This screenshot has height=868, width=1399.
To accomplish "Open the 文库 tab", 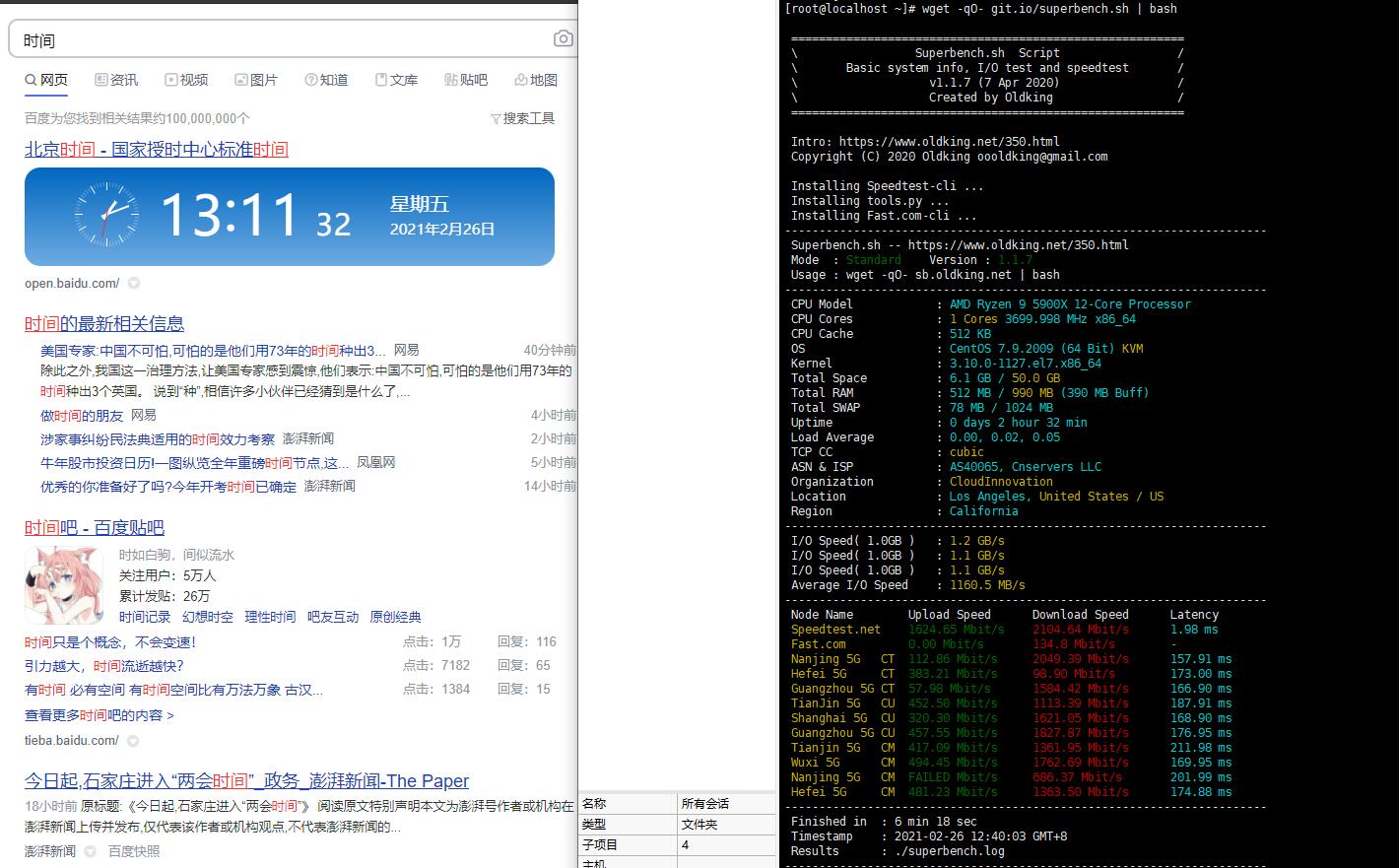I will point(396,80).
